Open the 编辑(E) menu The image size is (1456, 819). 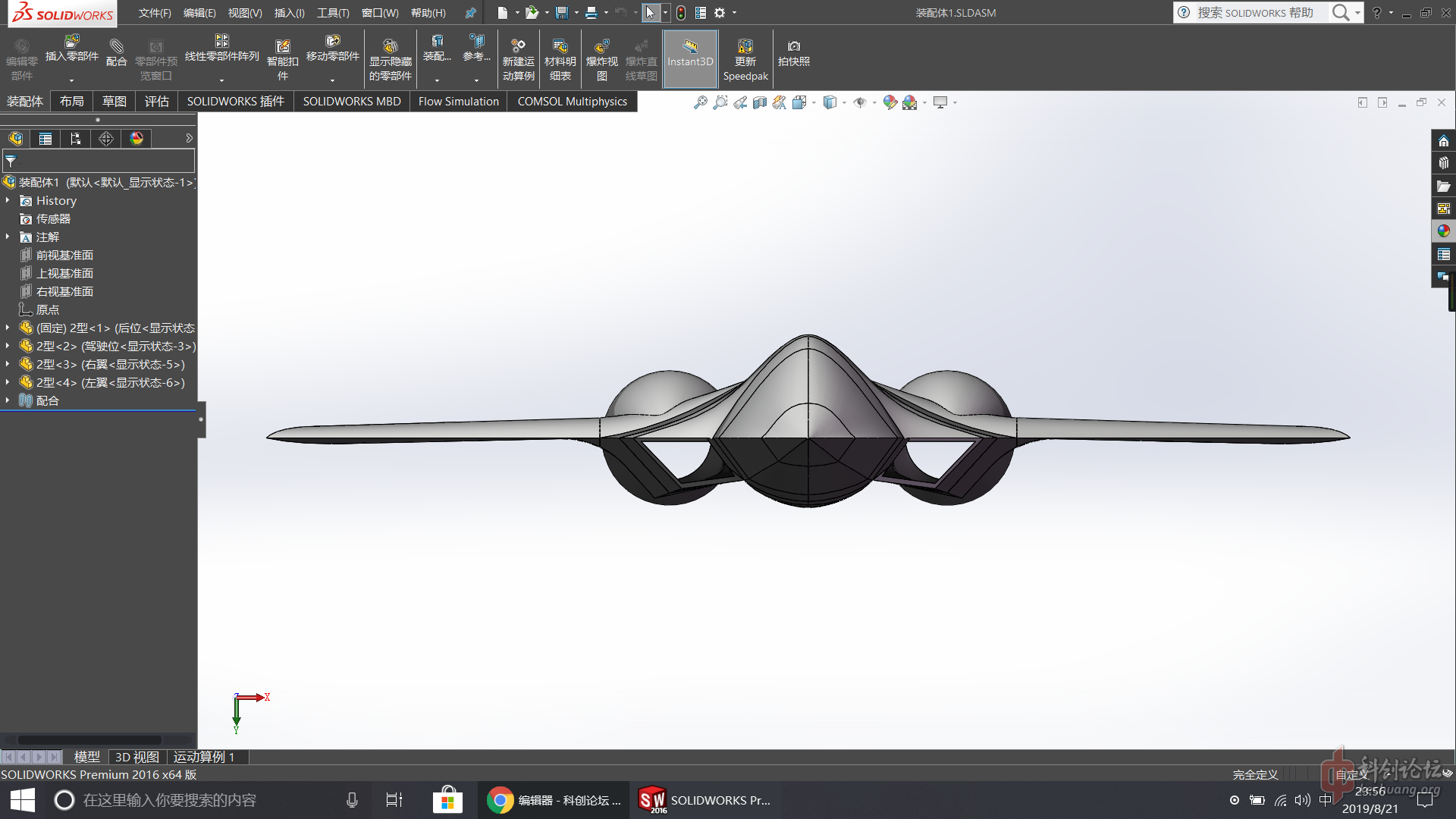pyautogui.click(x=199, y=13)
